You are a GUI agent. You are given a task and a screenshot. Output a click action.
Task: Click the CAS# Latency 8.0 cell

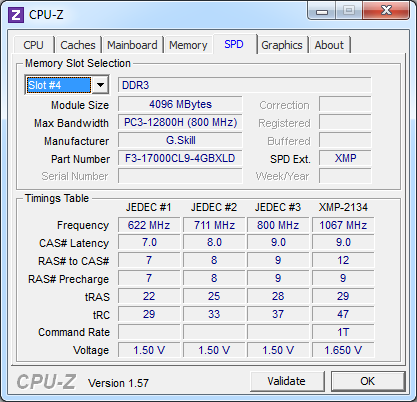tap(214, 242)
